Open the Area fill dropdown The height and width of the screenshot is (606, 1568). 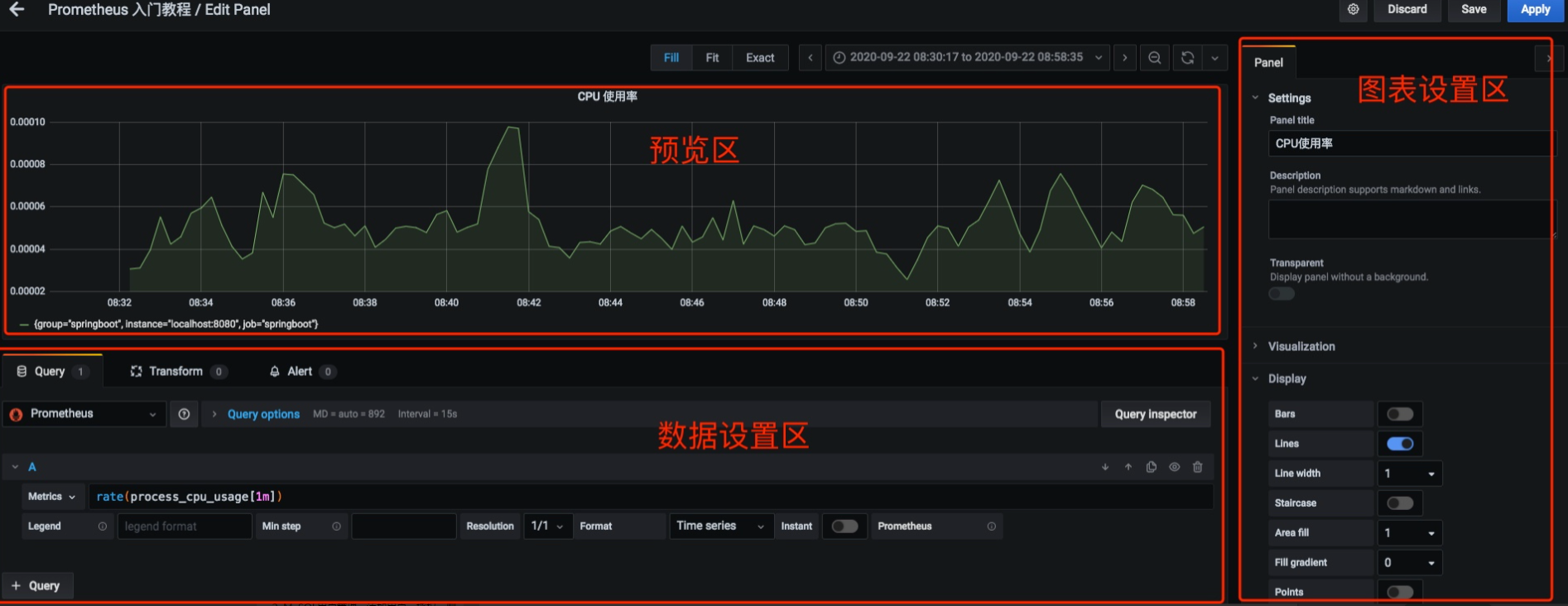click(x=1410, y=533)
